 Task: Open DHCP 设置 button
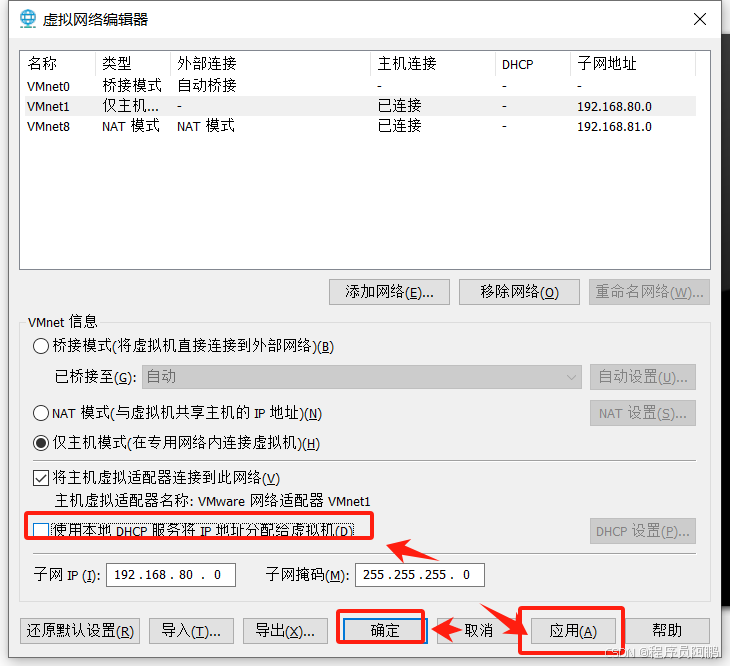[x=642, y=531]
